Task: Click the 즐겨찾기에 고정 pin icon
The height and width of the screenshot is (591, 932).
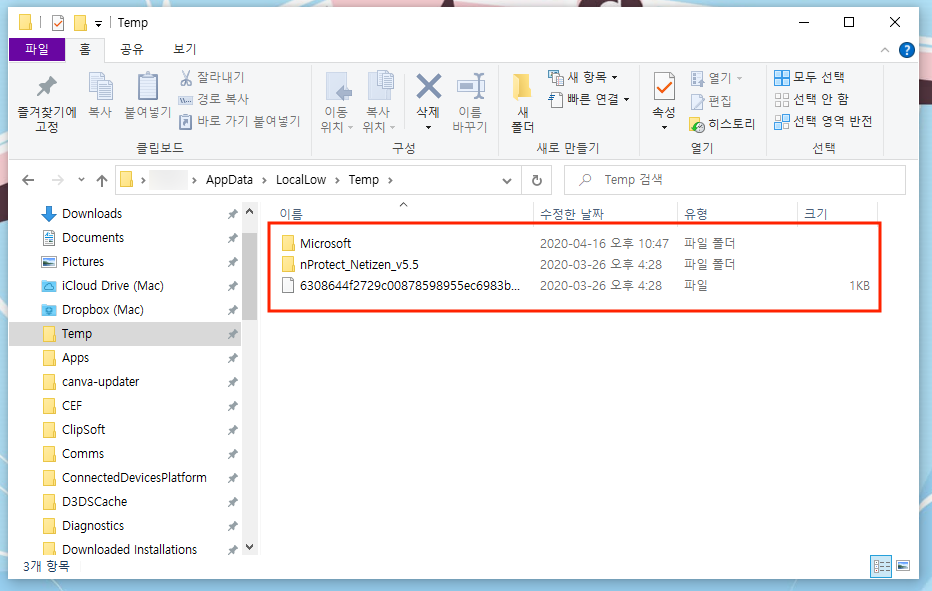Action: pos(46,87)
